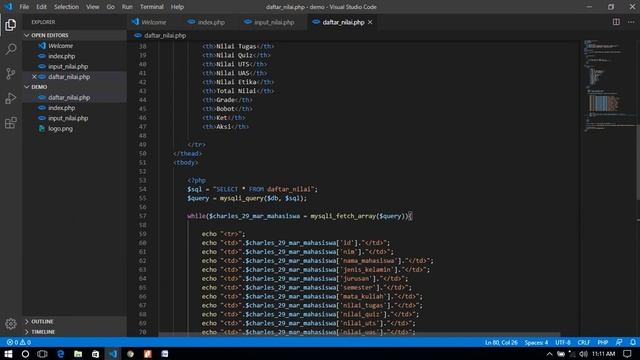
Task: Open Microsoft Store from the taskbar
Action: 95,354
